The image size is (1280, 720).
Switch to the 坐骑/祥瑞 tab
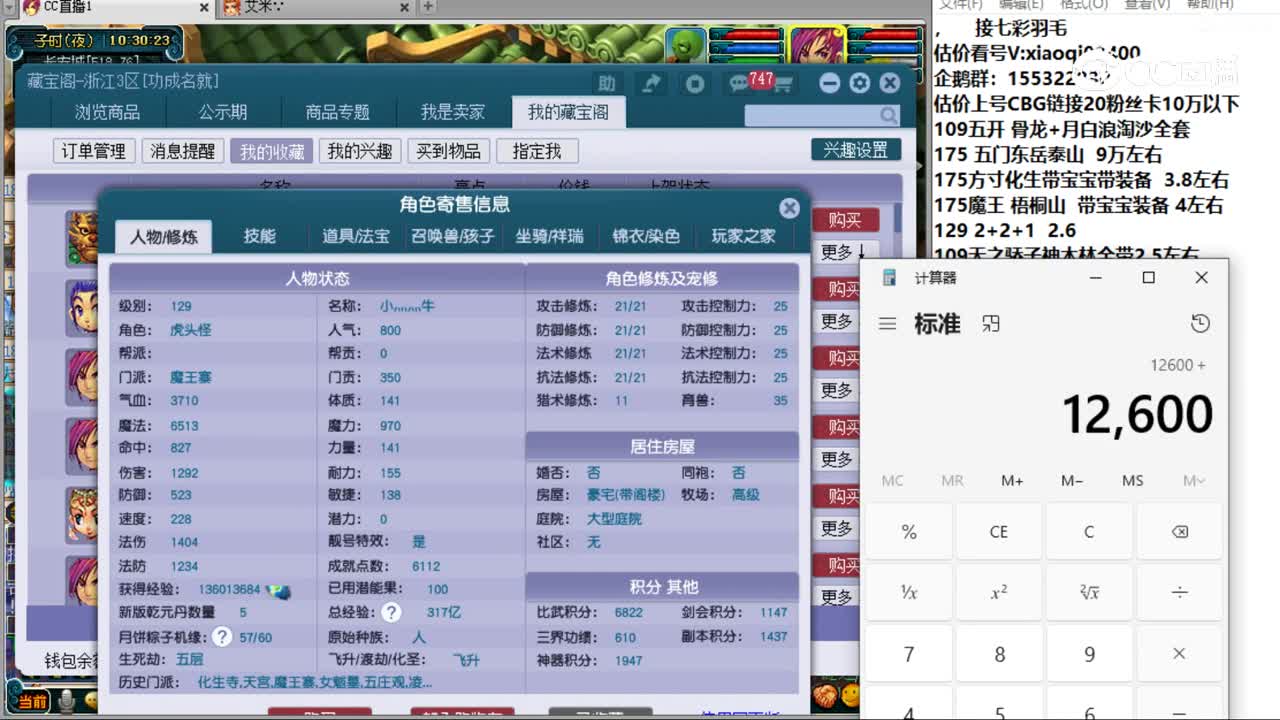(x=549, y=237)
